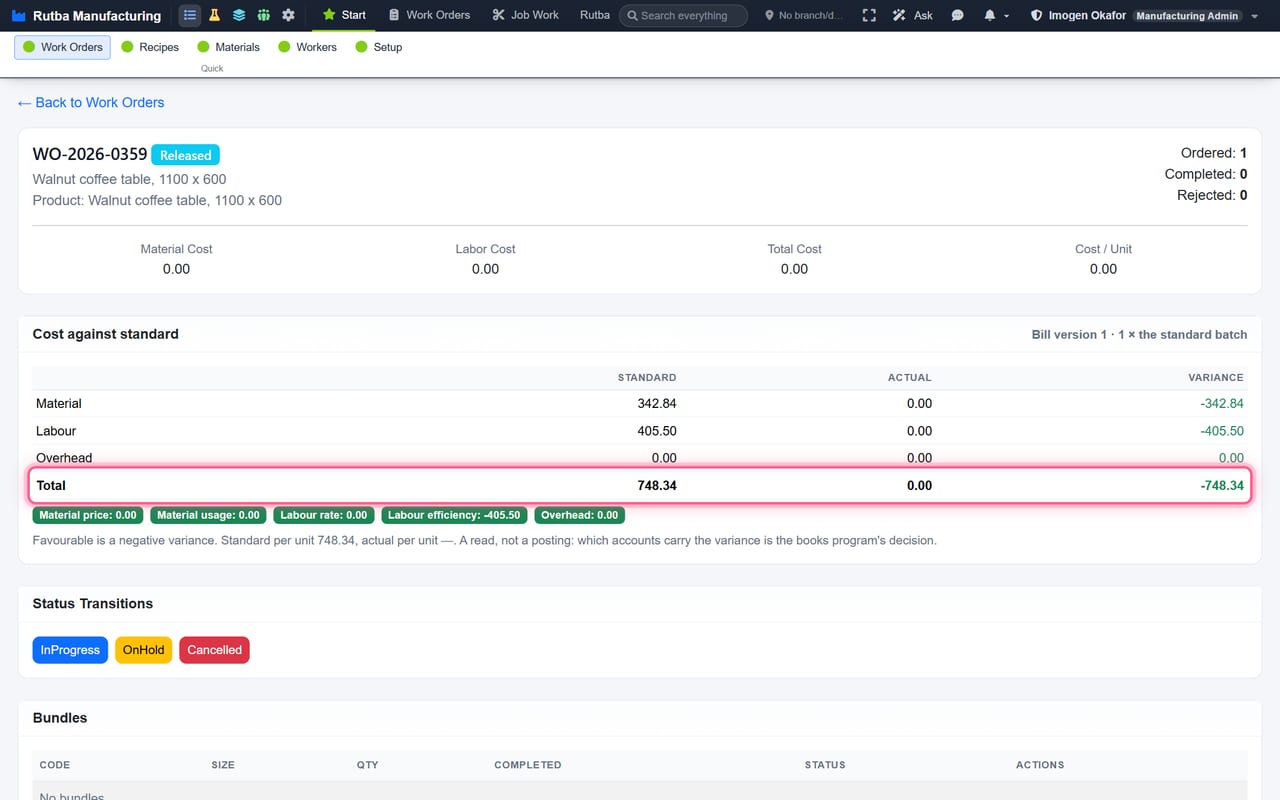Click the Labour efficiency: -405.50 badge
1280x800 pixels.
click(454, 515)
